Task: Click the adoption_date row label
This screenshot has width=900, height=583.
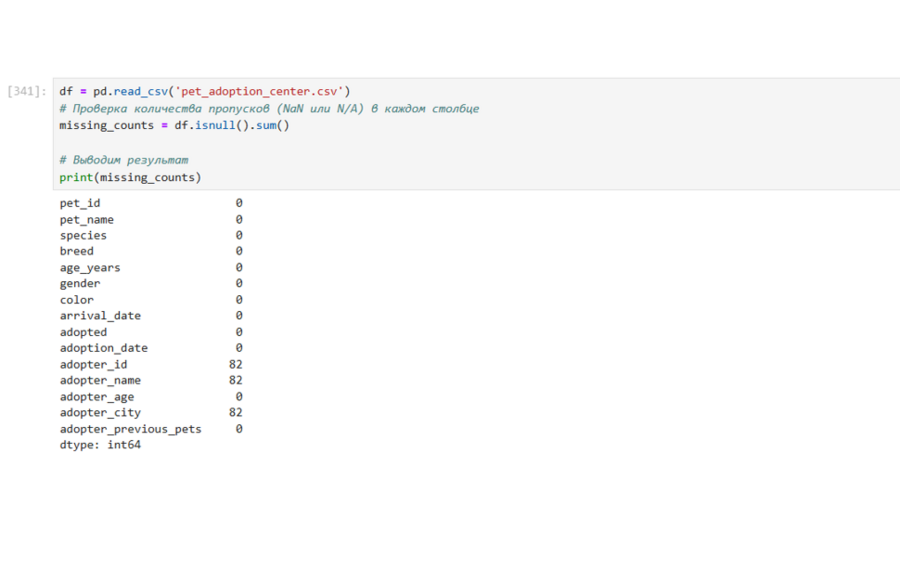Action: pyautogui.click(x=103, y=348)
